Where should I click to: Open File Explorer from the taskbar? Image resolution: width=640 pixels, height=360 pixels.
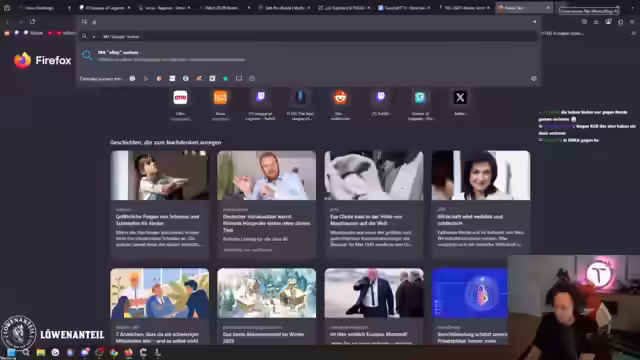point(40,353)
